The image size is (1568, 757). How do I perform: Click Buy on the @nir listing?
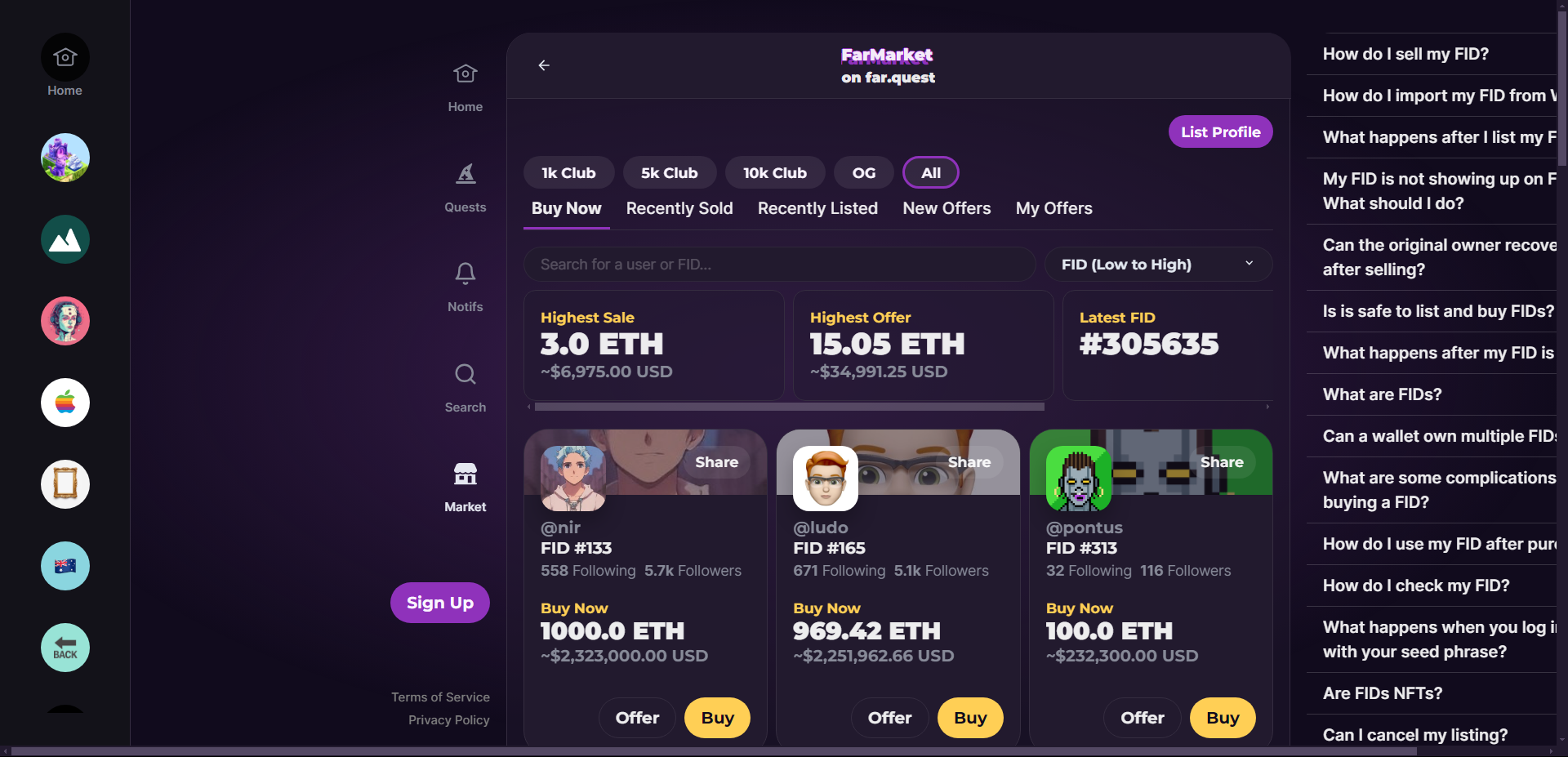pyautogui.click(x=717, y=718)
